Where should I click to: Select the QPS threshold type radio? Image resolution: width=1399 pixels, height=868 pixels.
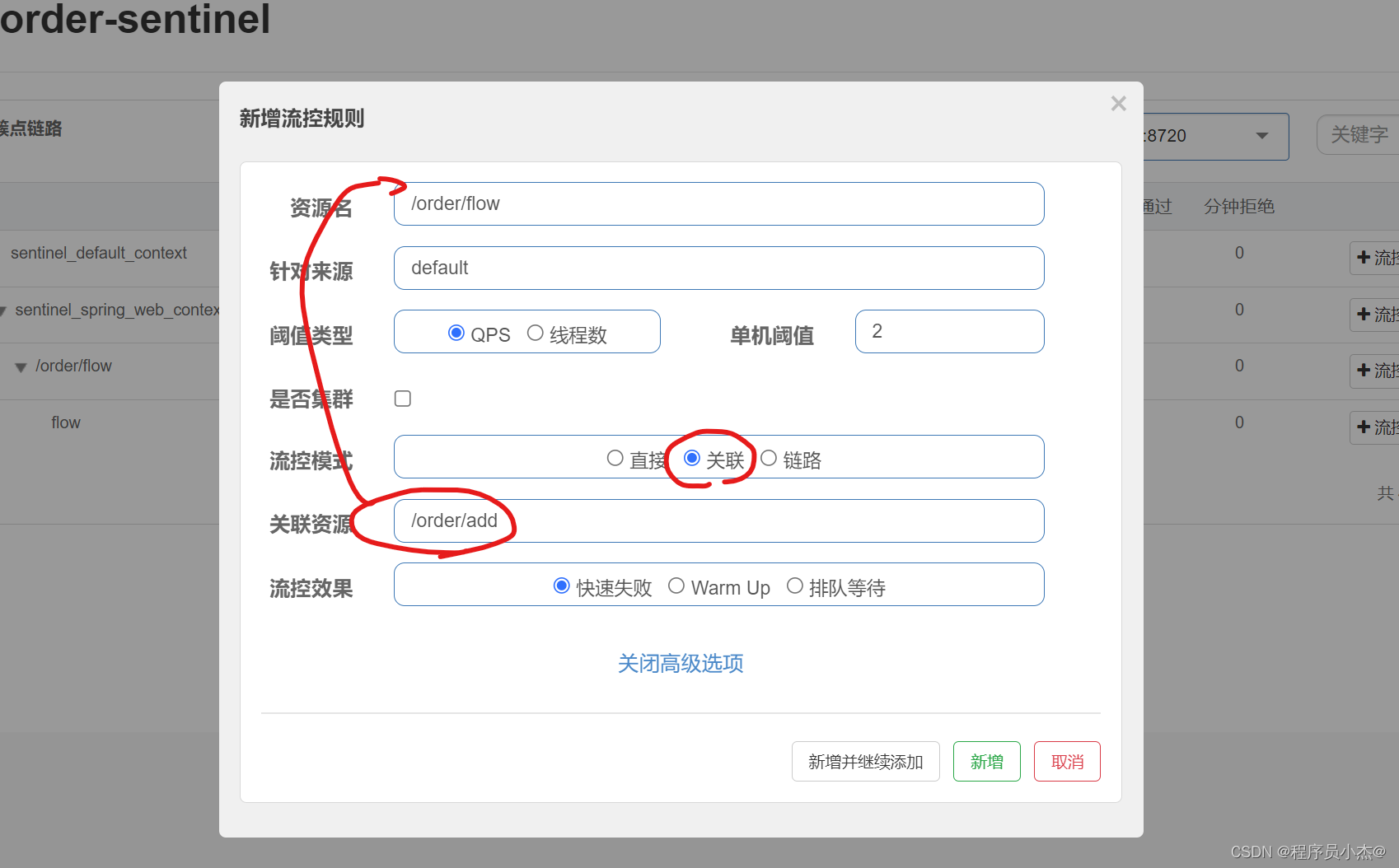click(x=456, y=333)
